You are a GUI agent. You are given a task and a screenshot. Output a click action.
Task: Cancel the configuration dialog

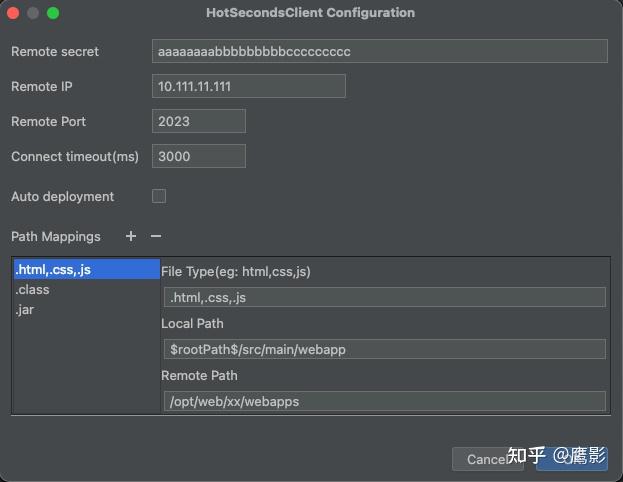(487, 459)
